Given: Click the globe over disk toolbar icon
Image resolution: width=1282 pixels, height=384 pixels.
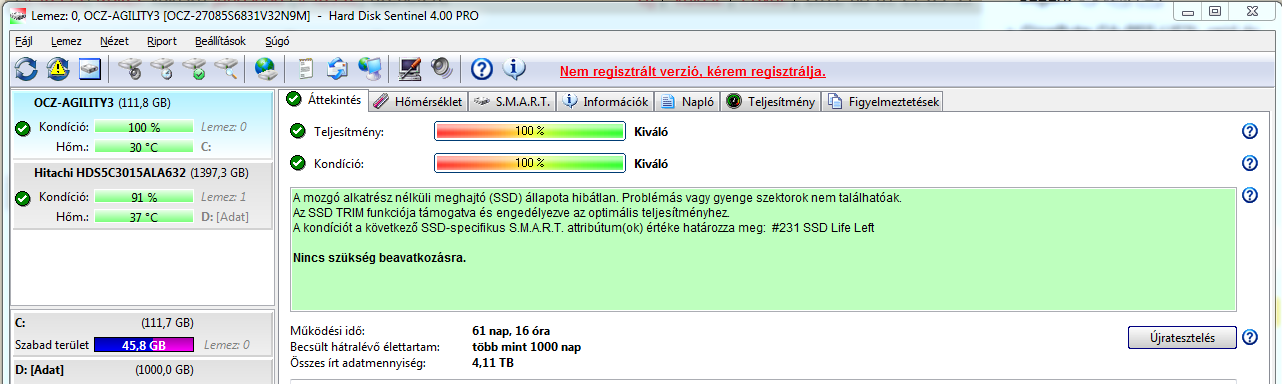Looking at the screenshot, I should point(266,69).
